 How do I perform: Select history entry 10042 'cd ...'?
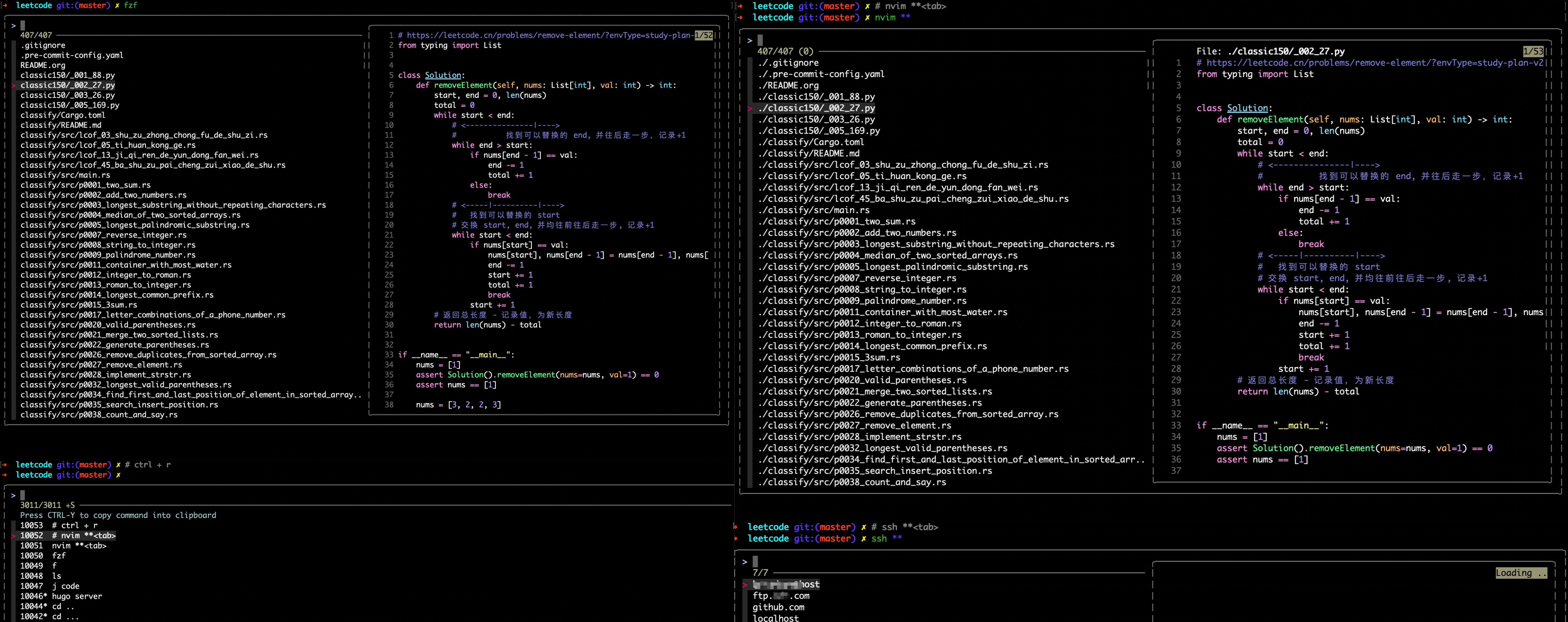pyautogui.click(x=49, y=616)
